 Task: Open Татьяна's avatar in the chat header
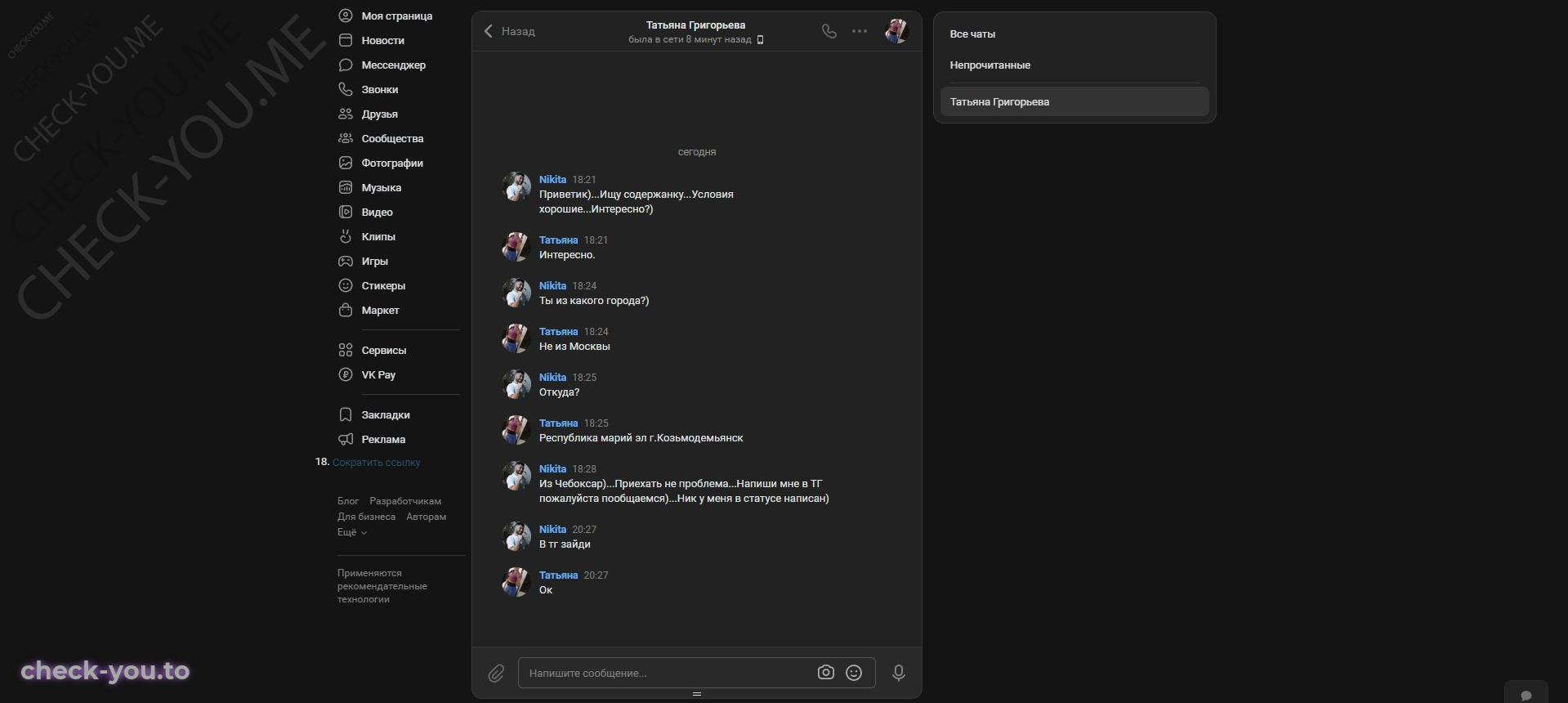point(896,31)
